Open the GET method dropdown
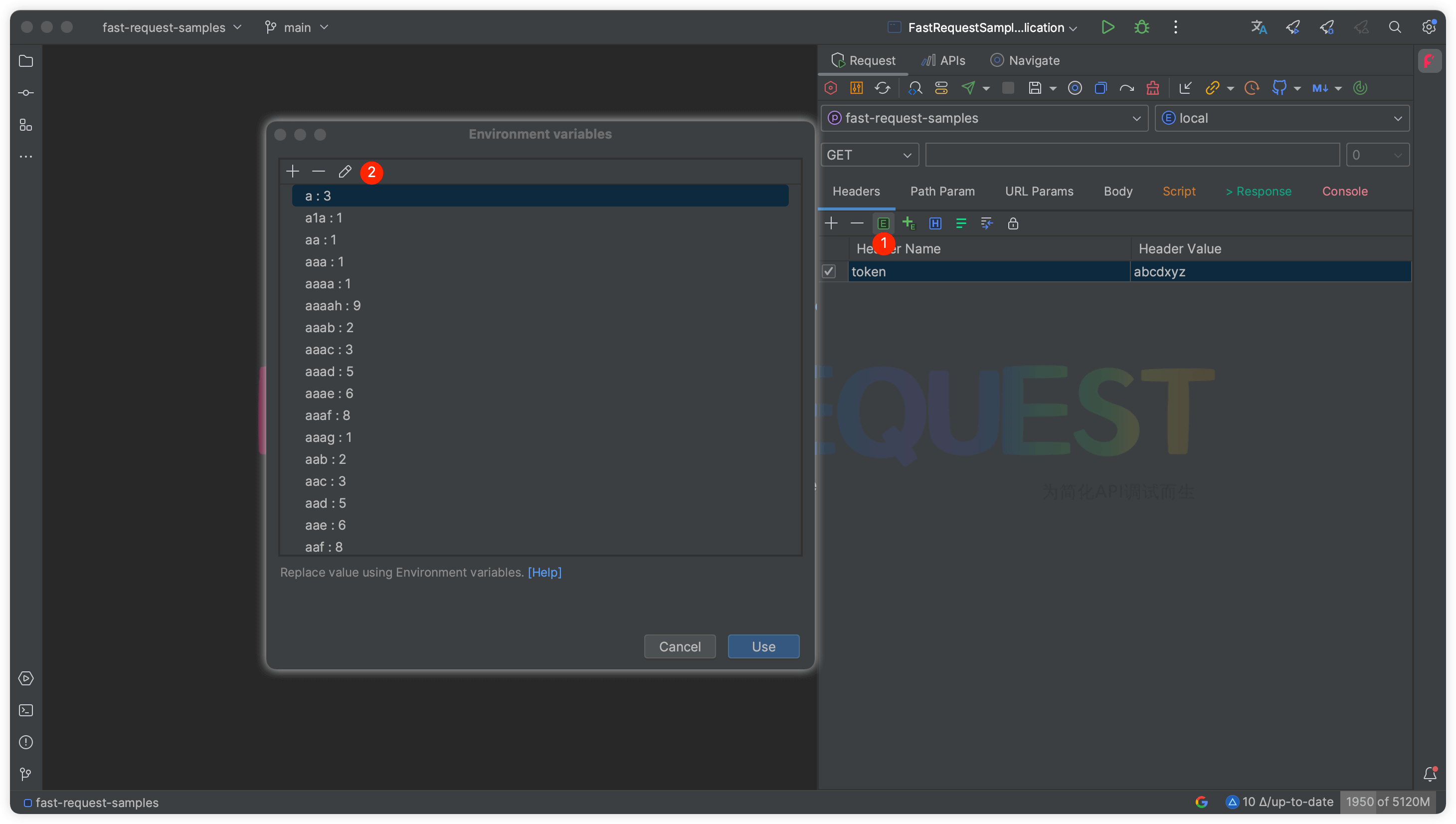 869,155
